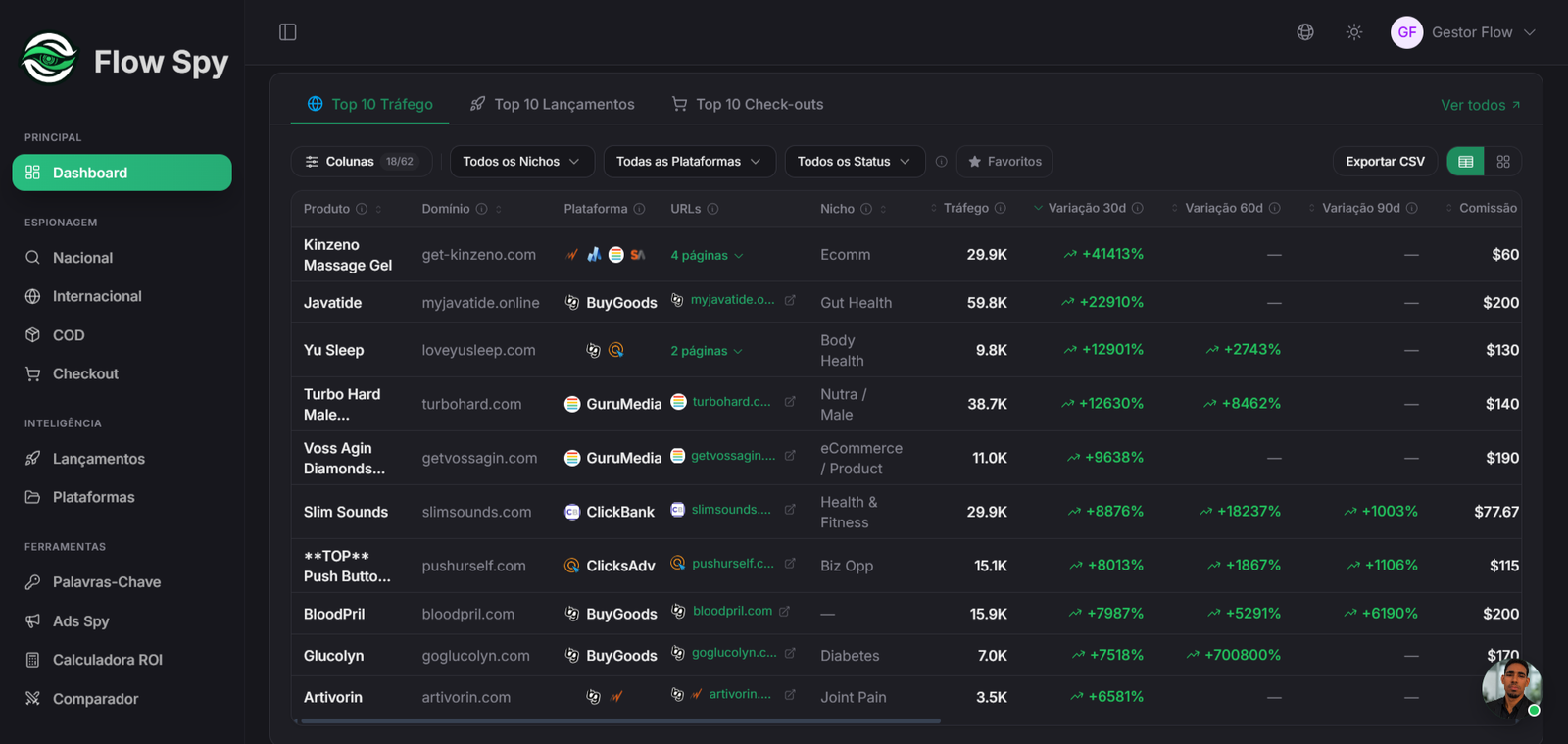Open the turbohard URL link
Image resolution: width=1568 pixels, height=744 pixels.
(731, 402)
